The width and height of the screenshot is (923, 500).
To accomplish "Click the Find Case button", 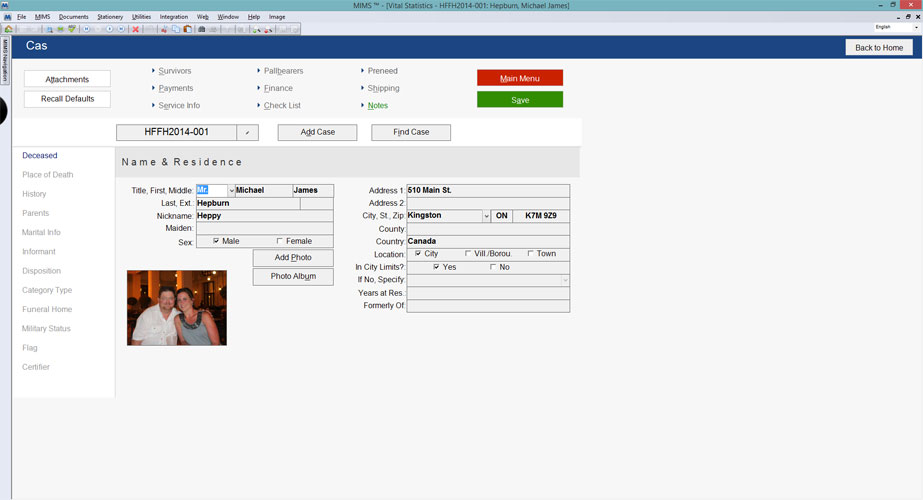I will tap(411, 133).
